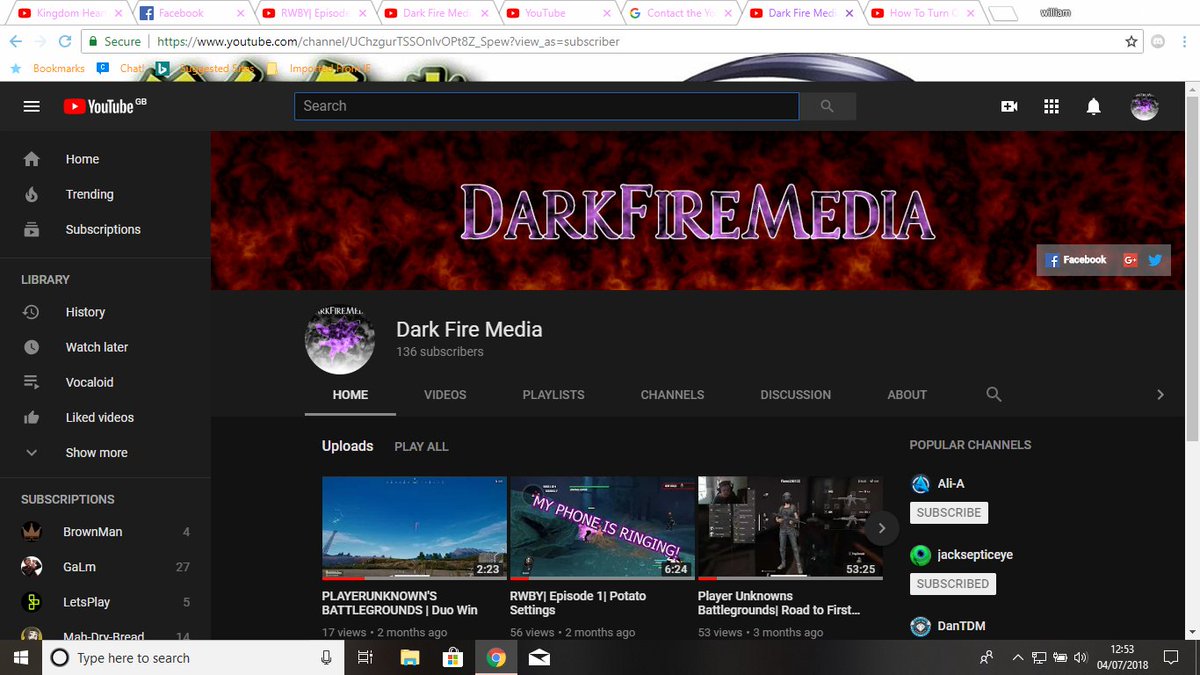Viewport: 1200px width, 675px height.
Task: Open Windows Start menu
Action: coord(19,657)
